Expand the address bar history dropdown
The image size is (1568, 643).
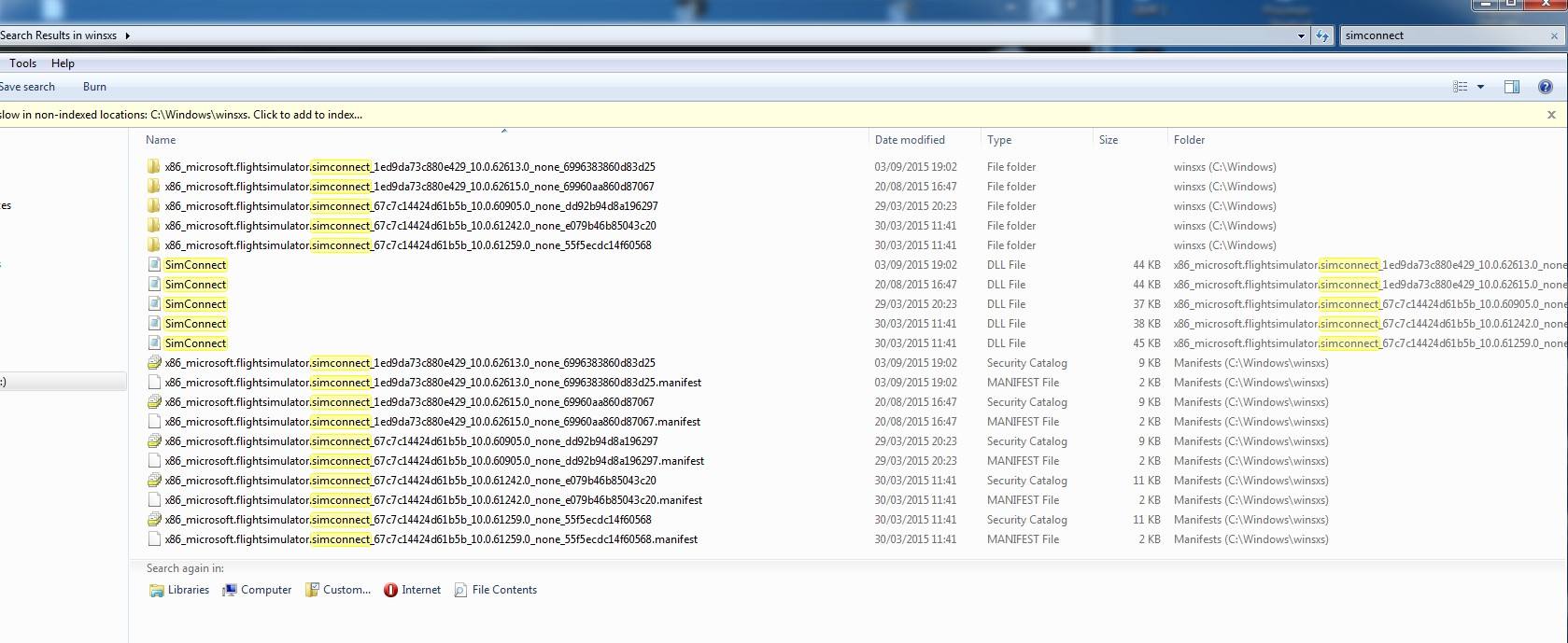(x=1301, y=35)
